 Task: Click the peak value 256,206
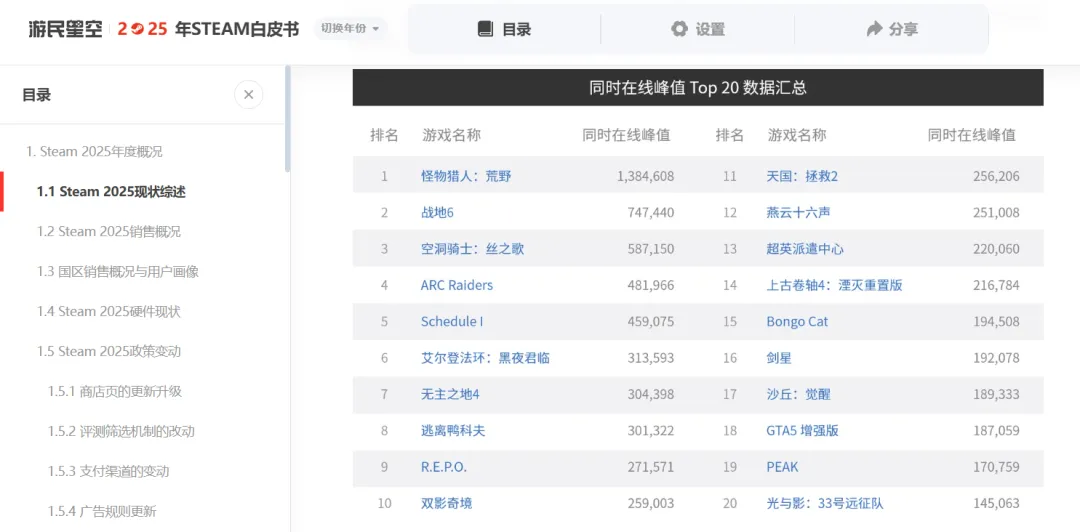(x=997, y=176)
